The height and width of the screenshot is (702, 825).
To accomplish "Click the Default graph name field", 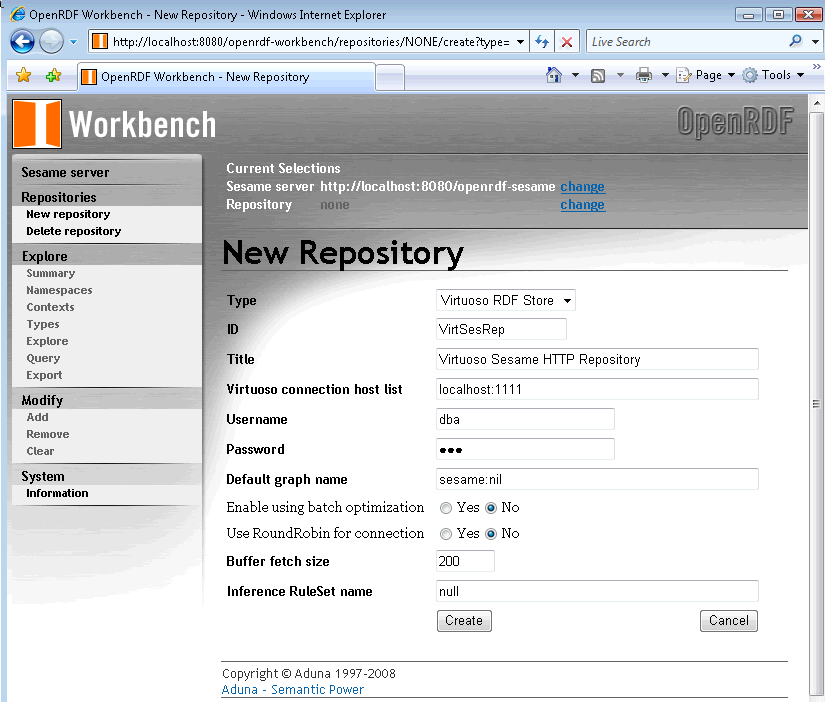I will coord(597,479).
